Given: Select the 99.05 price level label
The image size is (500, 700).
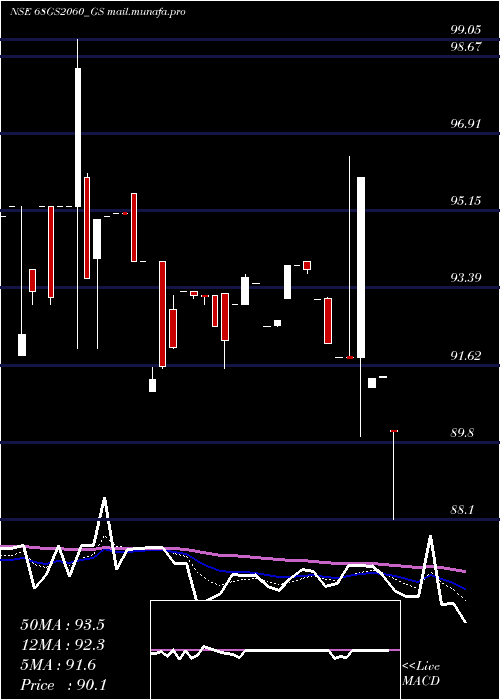Looking at the screenshot, I should point(466,30).
